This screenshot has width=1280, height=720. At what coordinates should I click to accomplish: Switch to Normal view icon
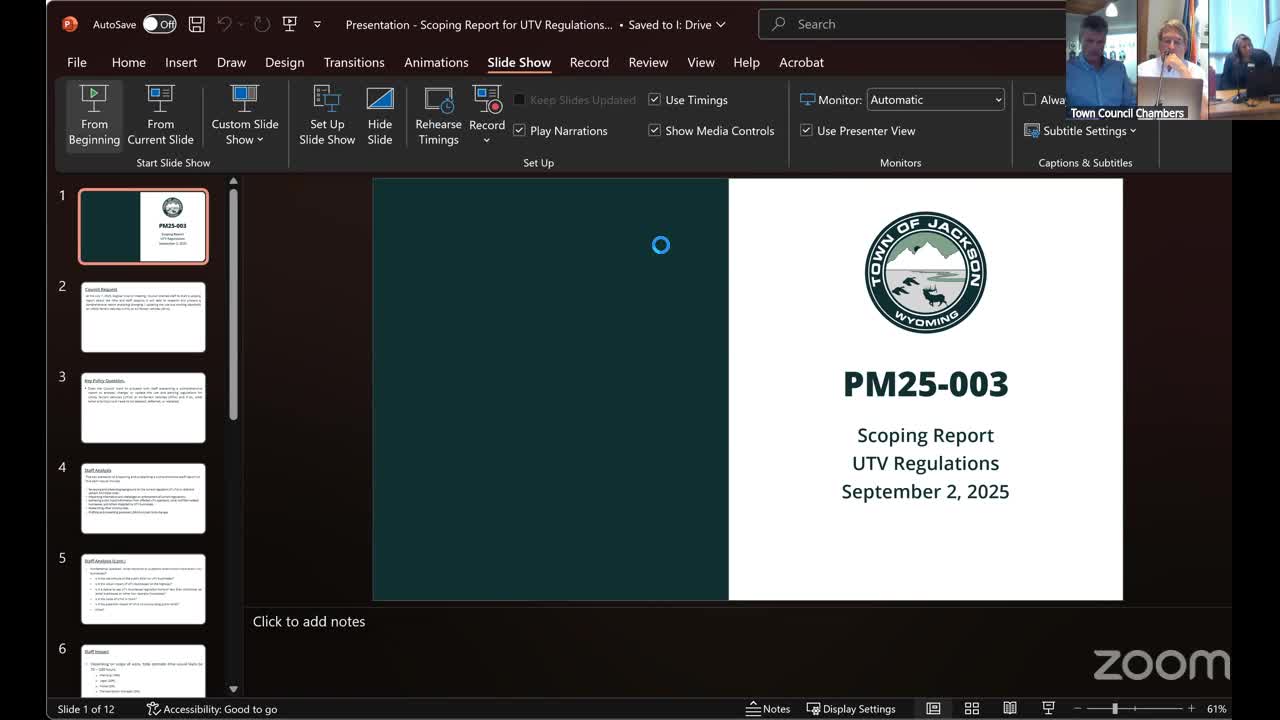(x=933, y=709)
